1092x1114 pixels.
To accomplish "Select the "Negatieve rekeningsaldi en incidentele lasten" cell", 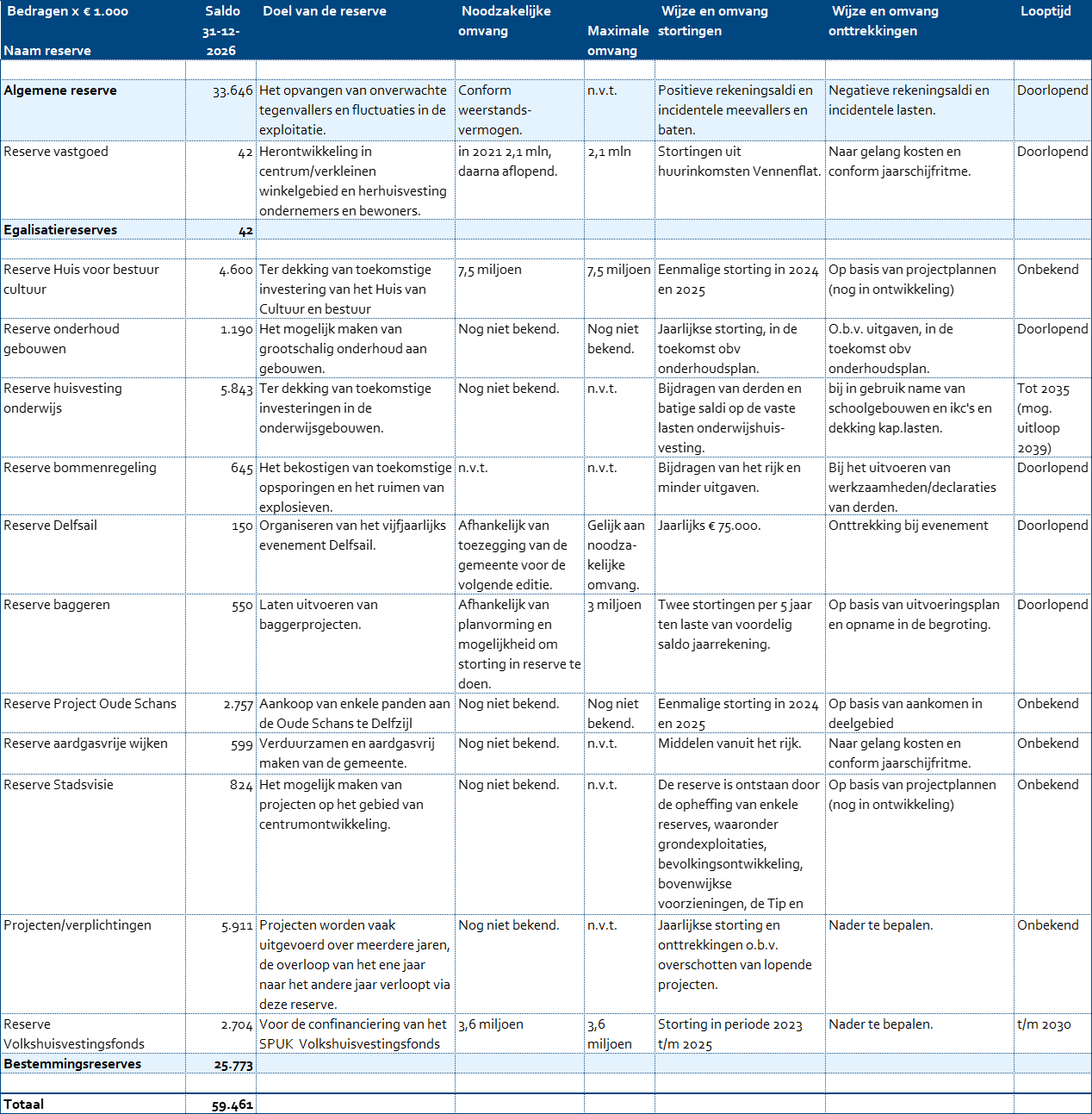I will coord(909,100).
